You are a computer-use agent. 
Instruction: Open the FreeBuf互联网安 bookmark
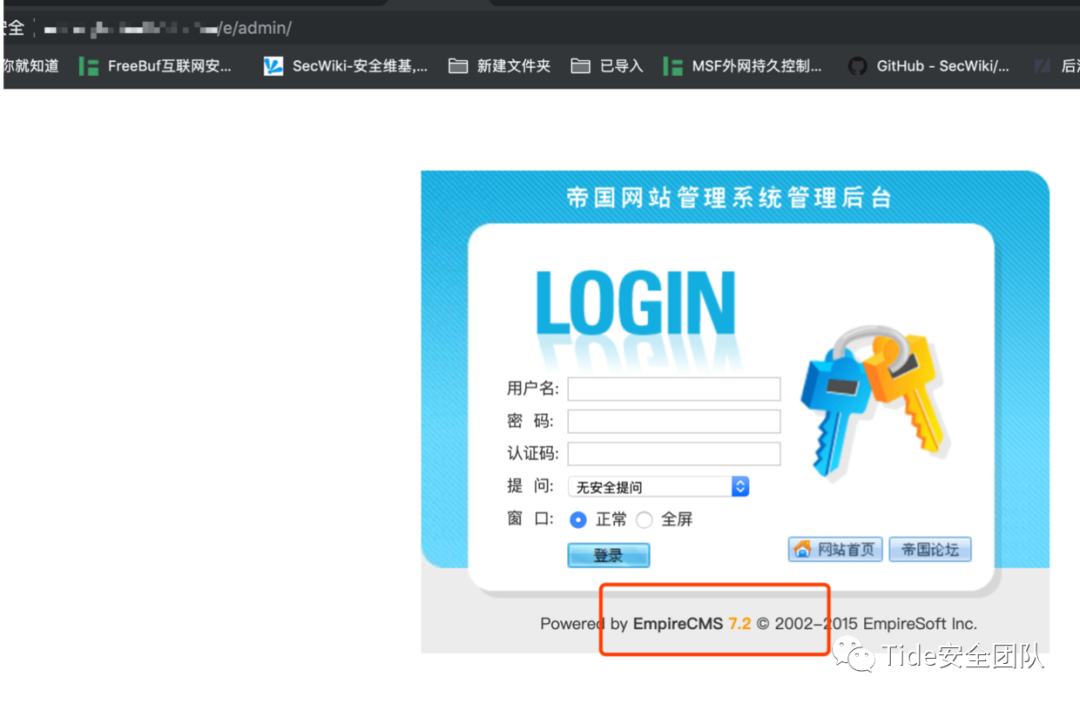156,66
